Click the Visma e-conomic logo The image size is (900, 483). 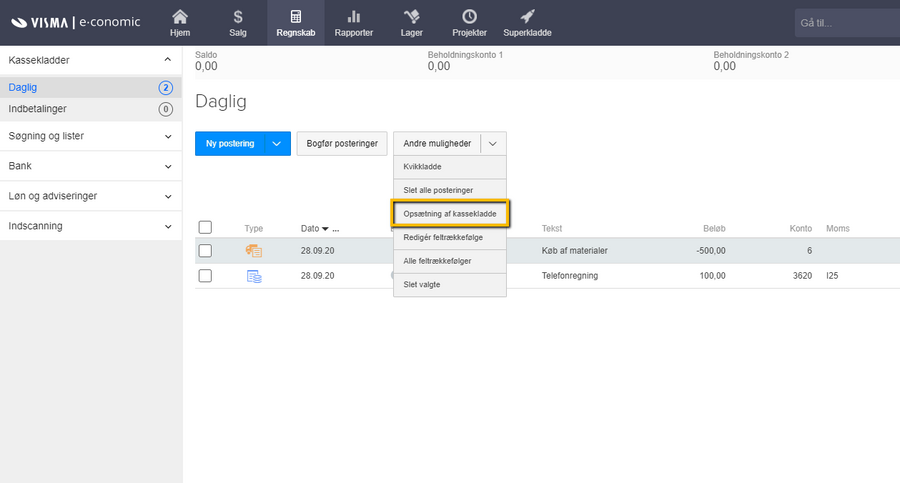click(75, 22)
